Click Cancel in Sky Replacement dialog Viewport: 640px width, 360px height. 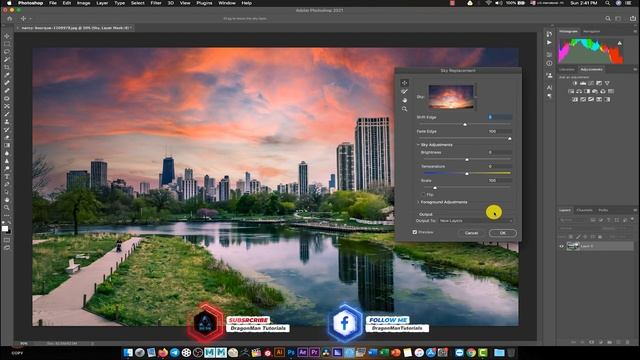click(x=471, y=233)
